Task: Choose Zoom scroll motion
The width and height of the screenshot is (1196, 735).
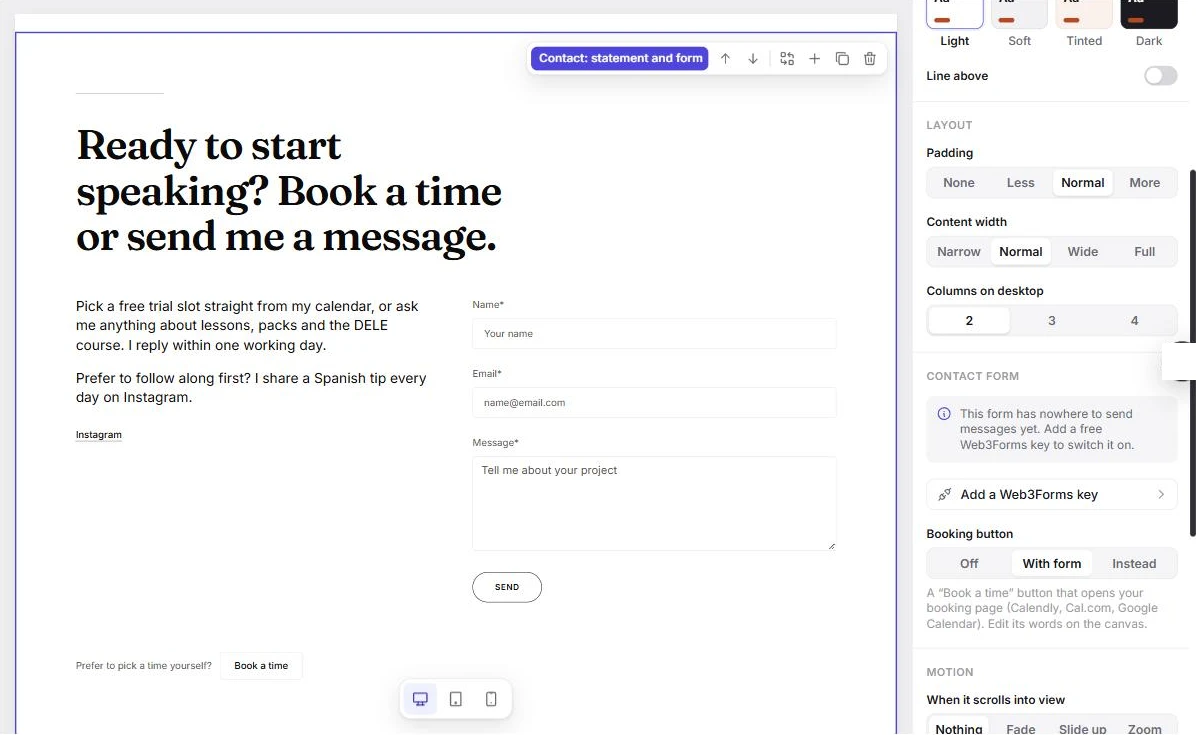Action: coord(1144,729)
